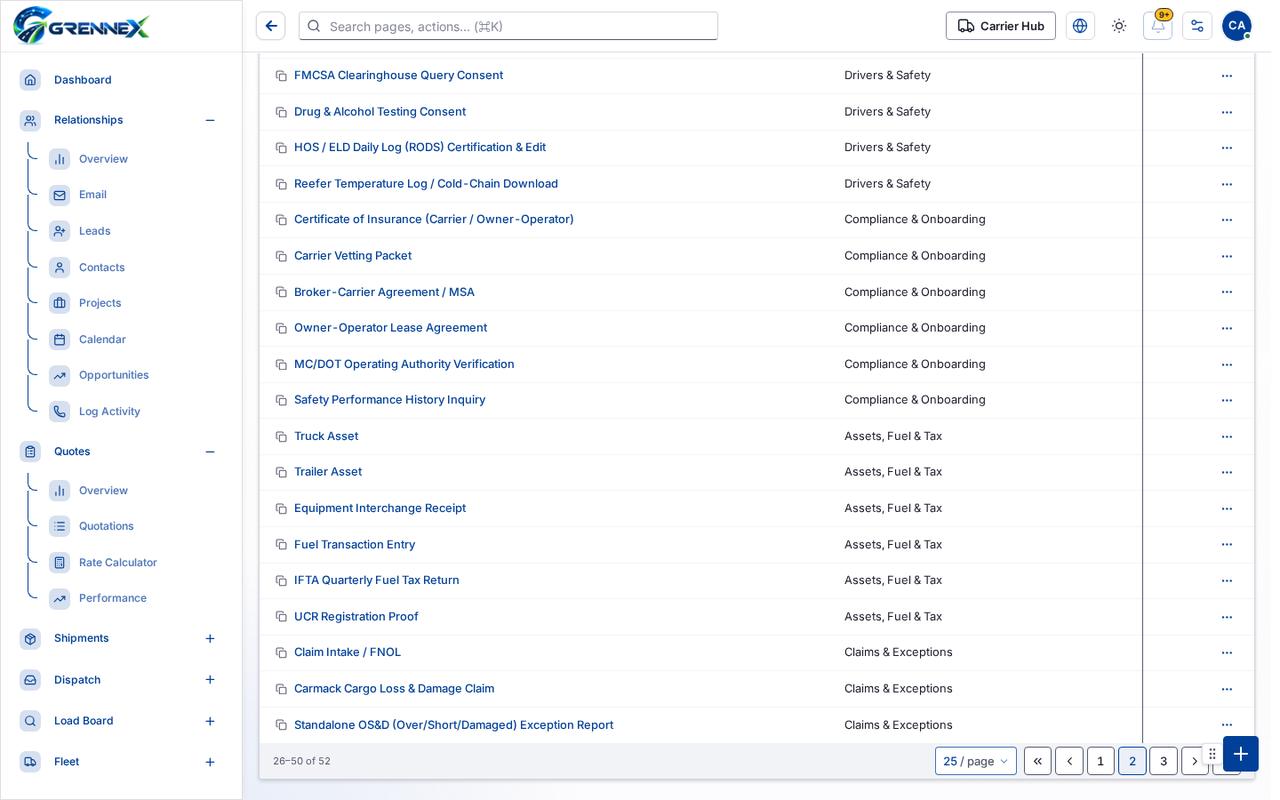Open the Rate Calculator icon
This screenshot has width=1280, height=800.
click(x=60, y=563)
